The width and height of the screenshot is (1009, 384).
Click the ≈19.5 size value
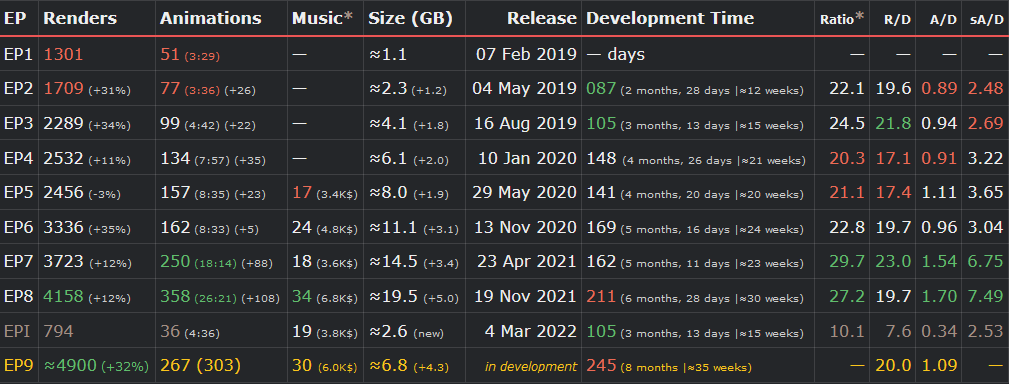click(x=393, y=297)
